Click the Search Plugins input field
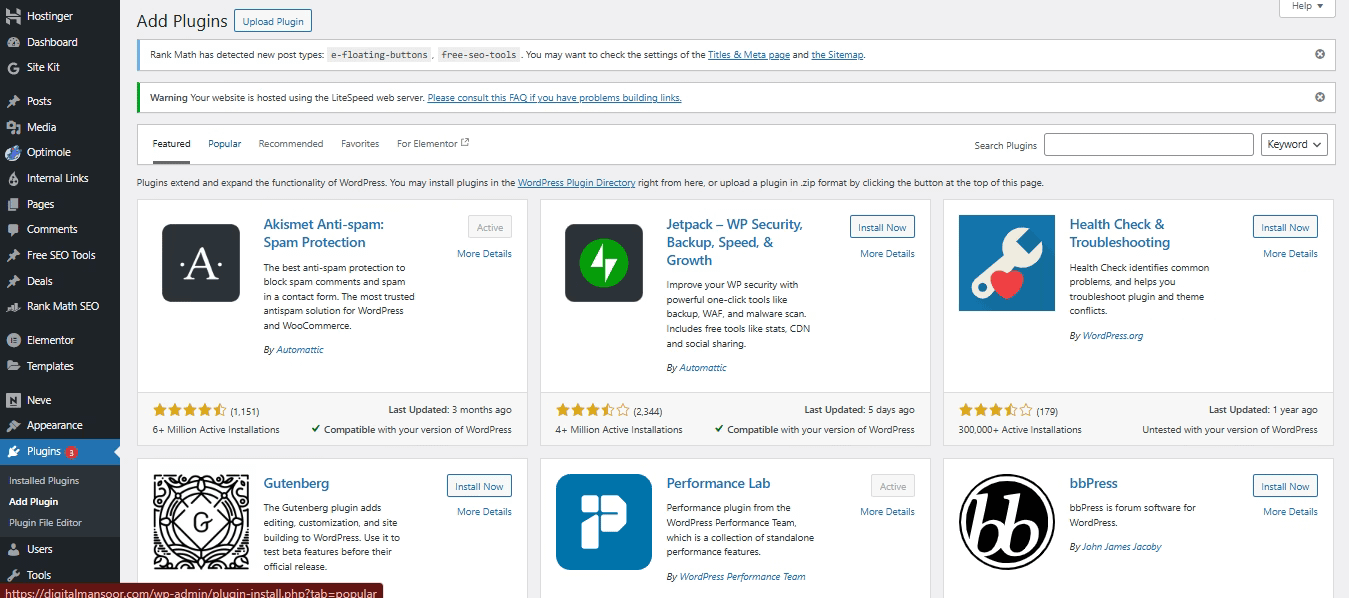 coord(1148,144)
